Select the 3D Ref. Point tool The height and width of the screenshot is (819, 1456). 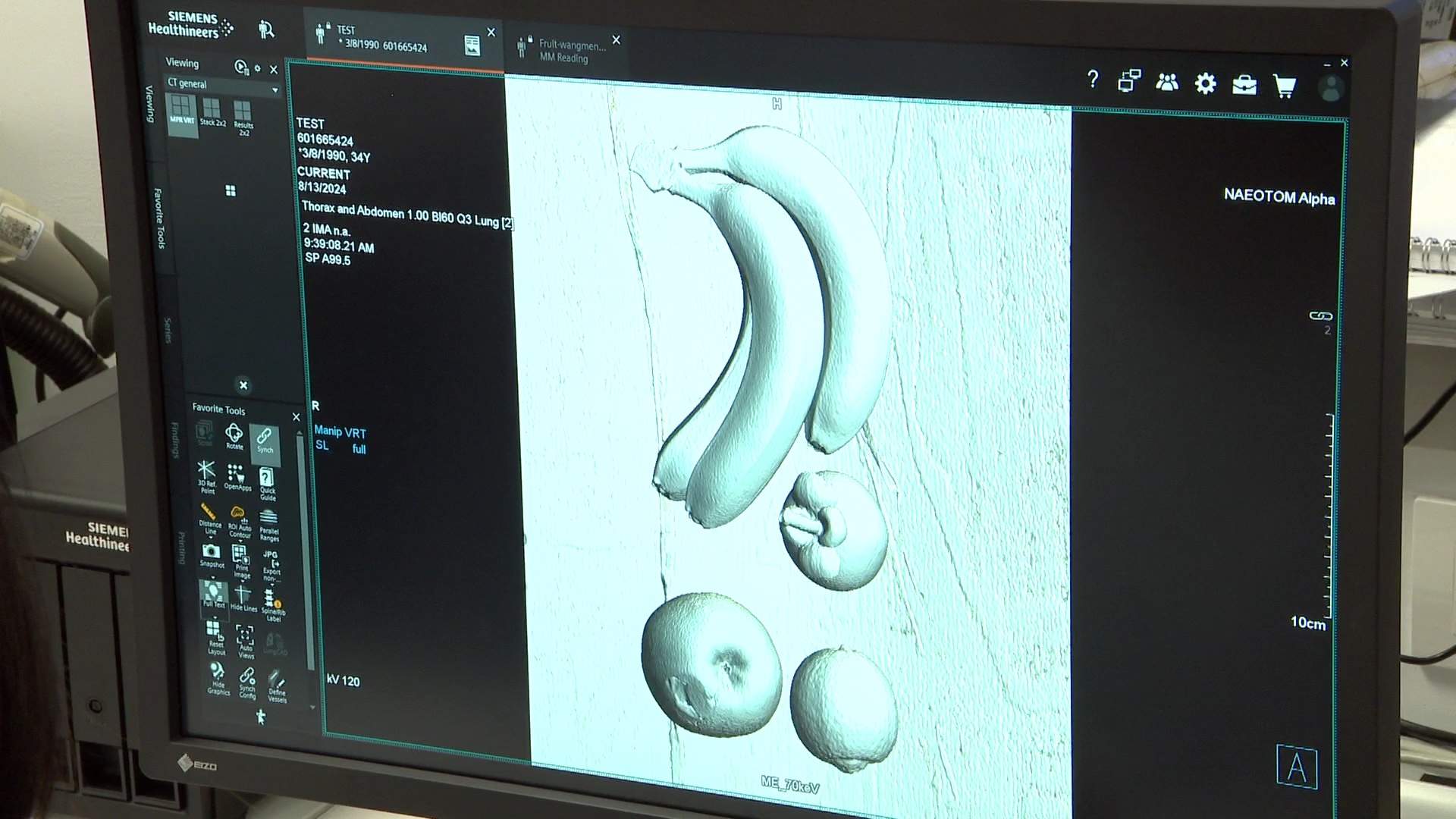[206, 475]
